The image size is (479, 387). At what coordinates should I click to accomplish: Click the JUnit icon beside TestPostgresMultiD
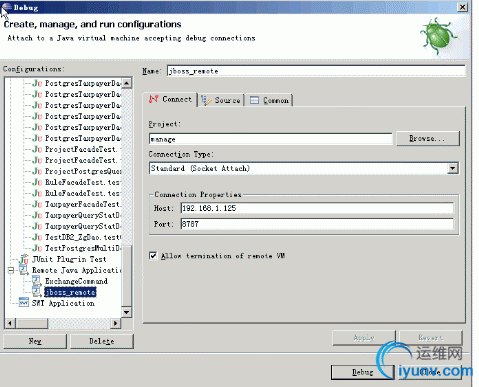point(37,248)
